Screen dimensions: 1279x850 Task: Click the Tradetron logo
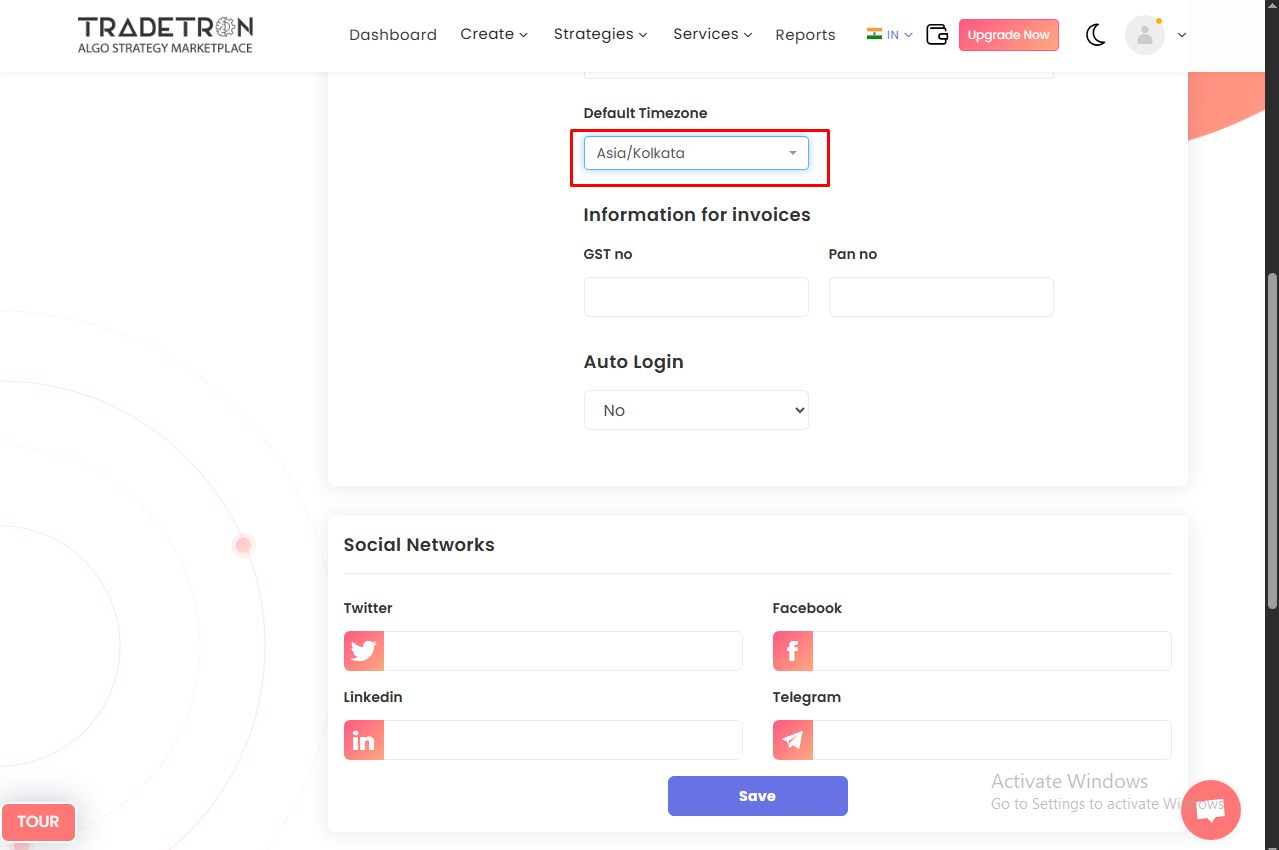click(x=165, y=34)
